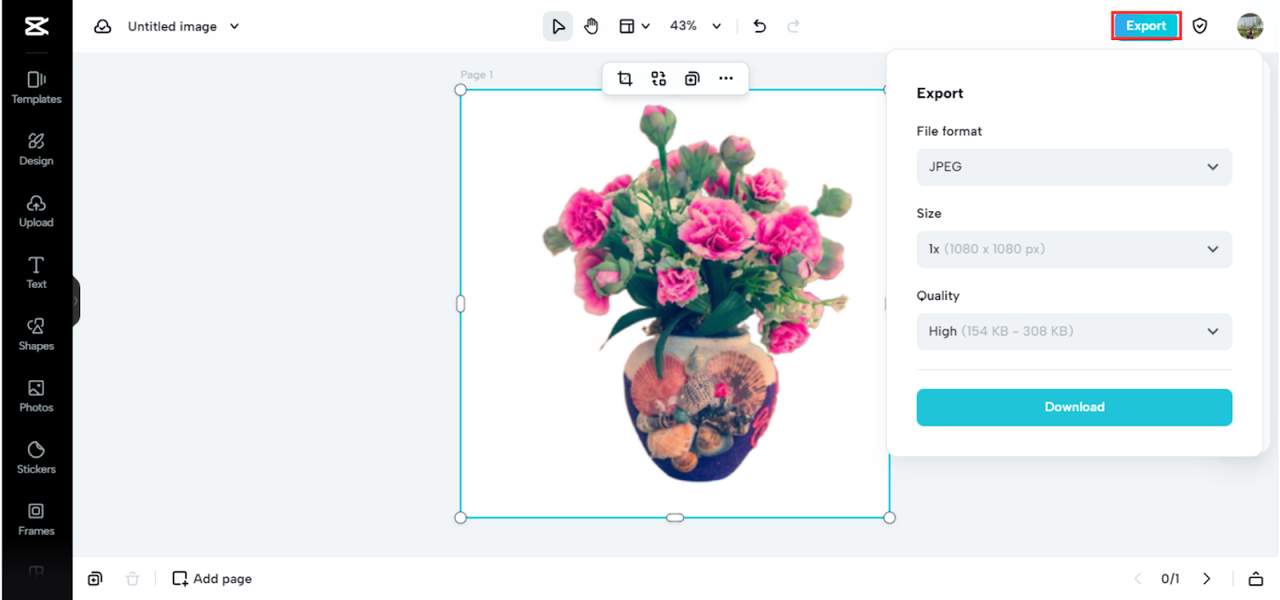Click the Page 1 label

477,75
